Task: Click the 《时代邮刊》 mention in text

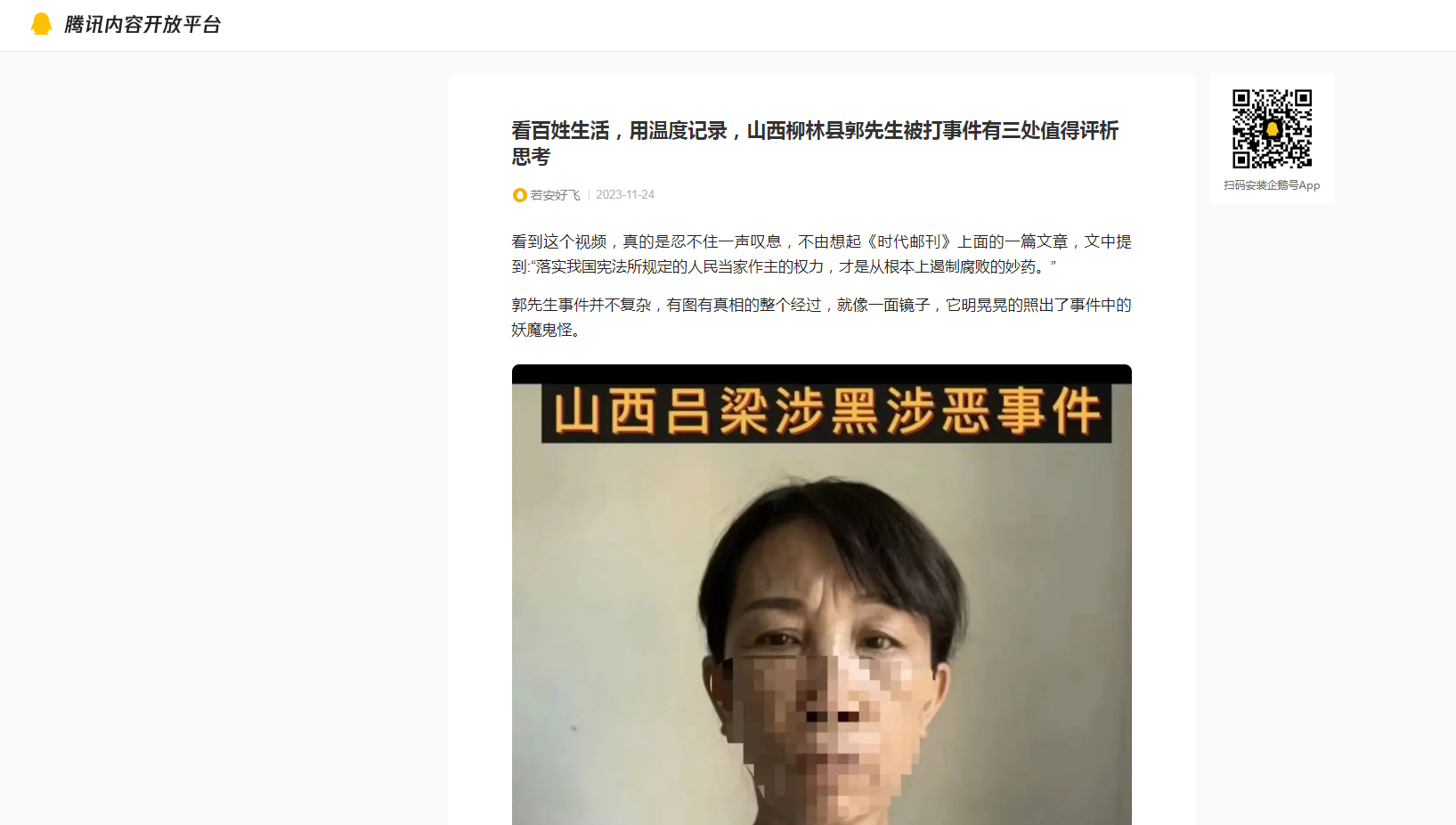Action: 909,241
